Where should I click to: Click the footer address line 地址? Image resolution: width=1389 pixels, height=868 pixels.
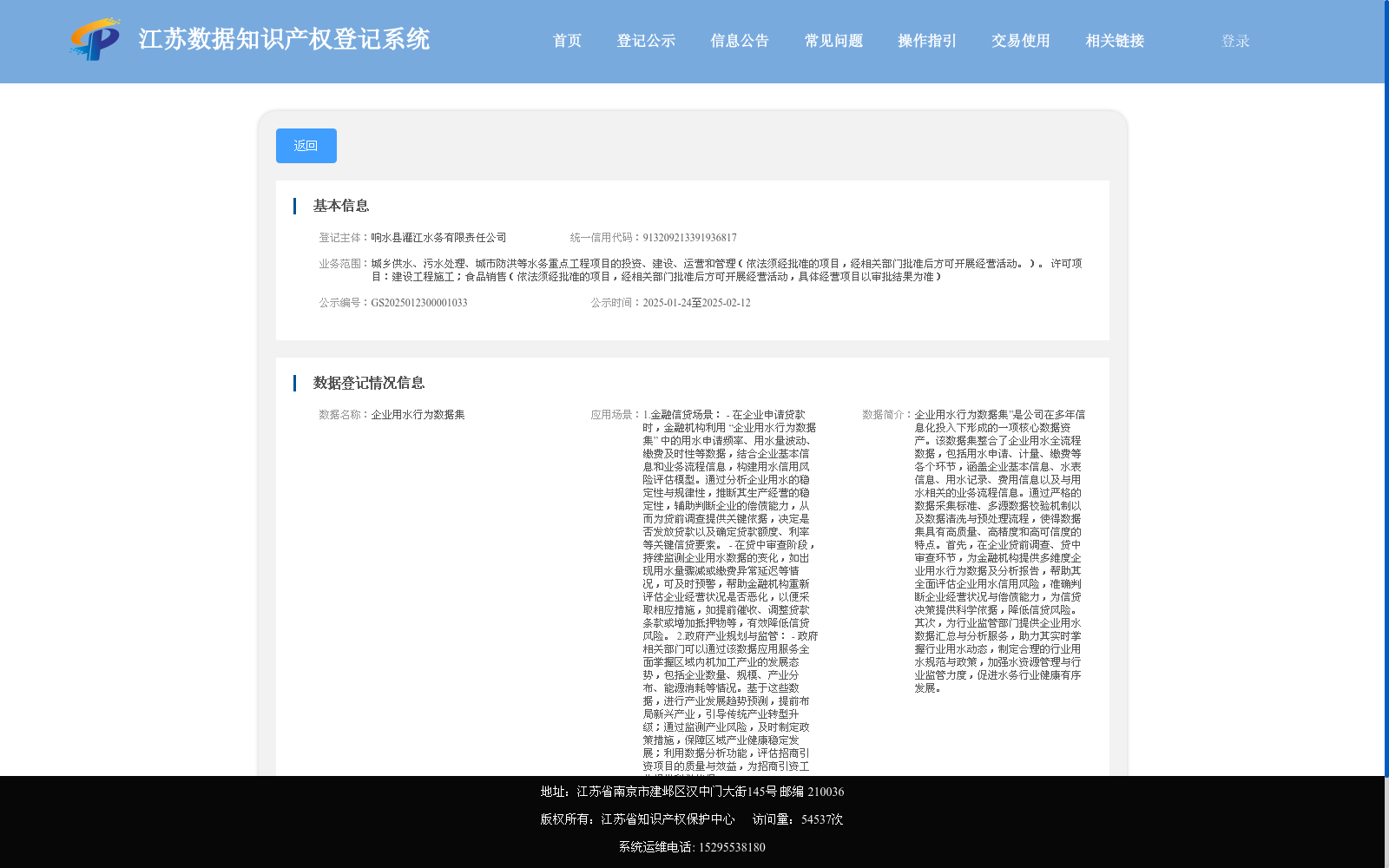pyautogui.click(x=692, y=792)
